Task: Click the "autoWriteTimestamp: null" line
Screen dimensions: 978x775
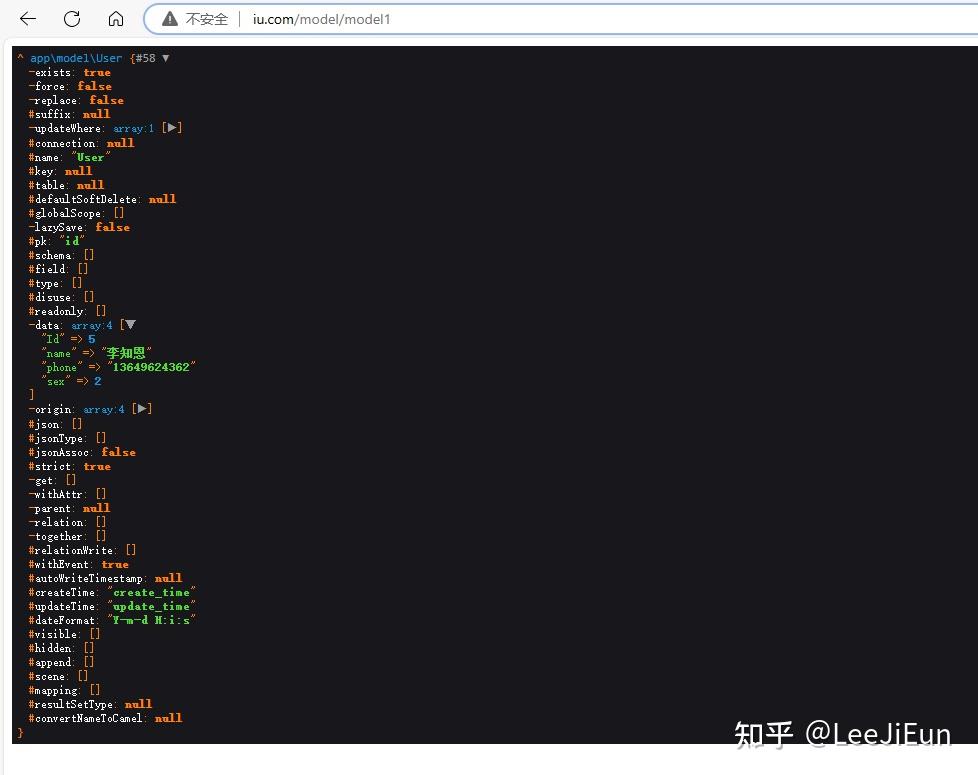Action: coord(105,578)
